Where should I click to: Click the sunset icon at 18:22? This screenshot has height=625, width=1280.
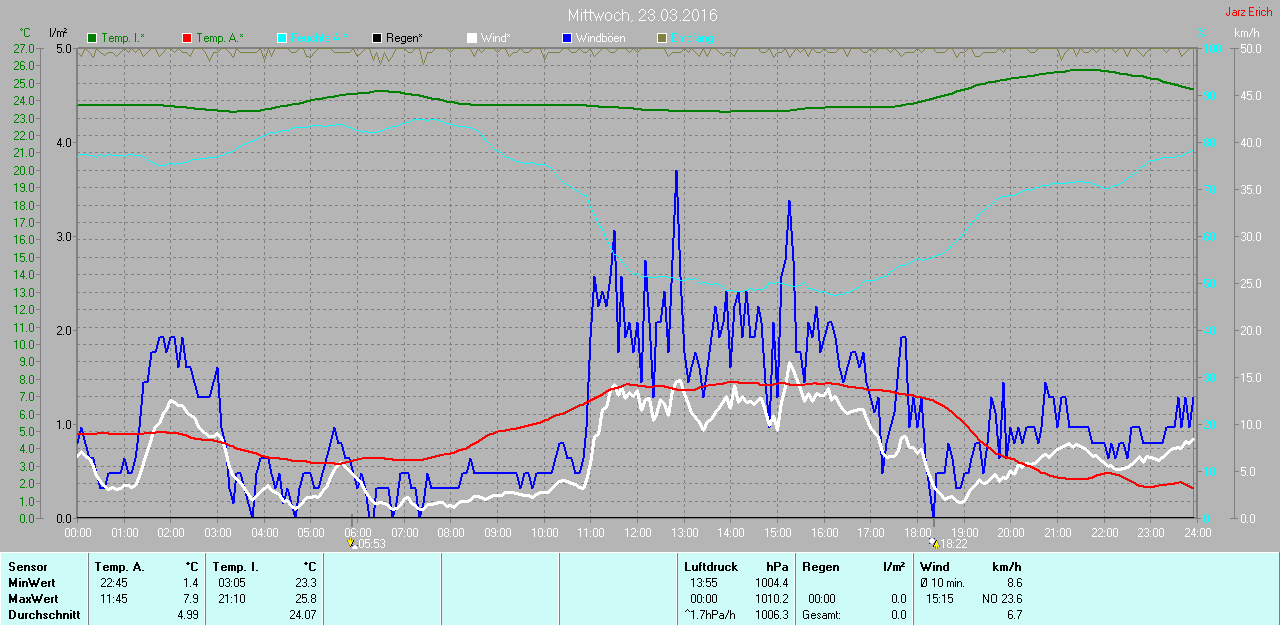pyautogui.click(x=935, y=544)
